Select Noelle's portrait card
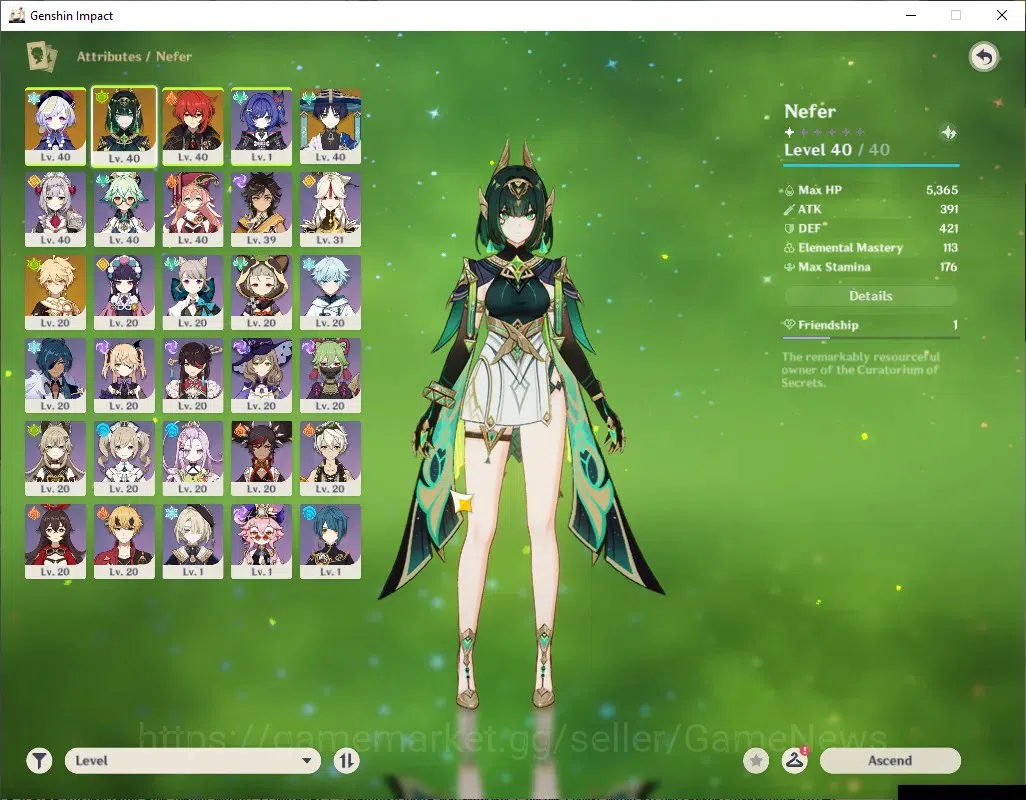The image size is (1026, 800). click(56, 209)
